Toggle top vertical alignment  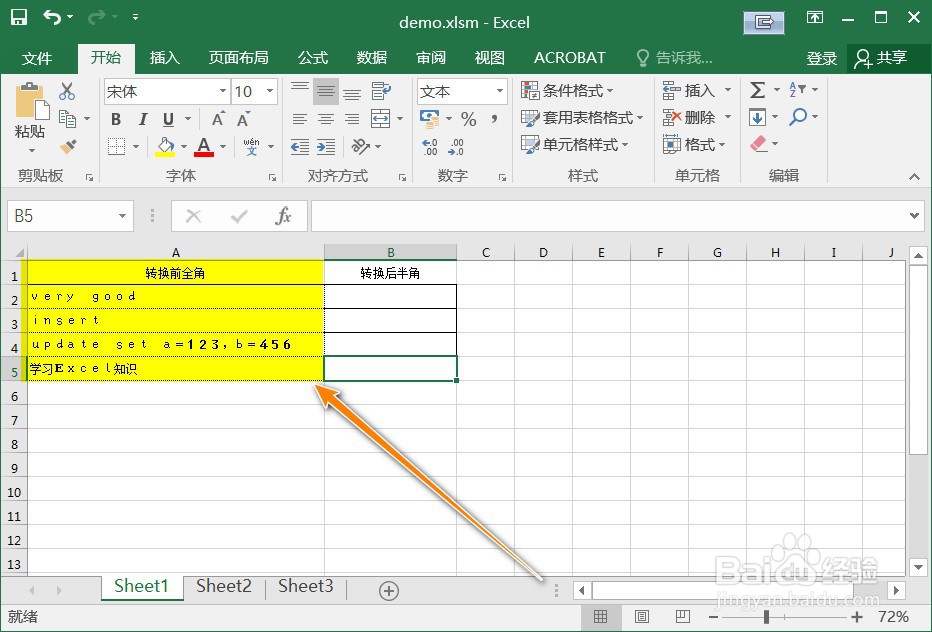coord(300,91)
